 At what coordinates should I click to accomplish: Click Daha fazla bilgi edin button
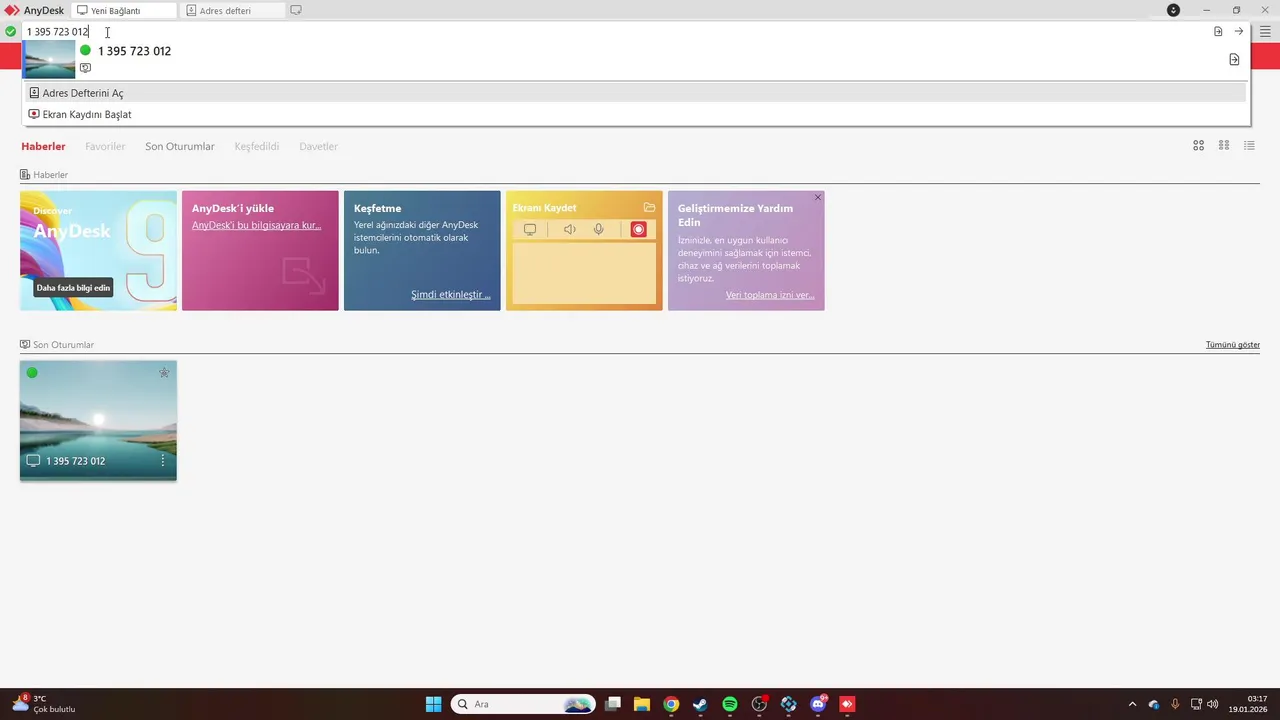[73, 288]
